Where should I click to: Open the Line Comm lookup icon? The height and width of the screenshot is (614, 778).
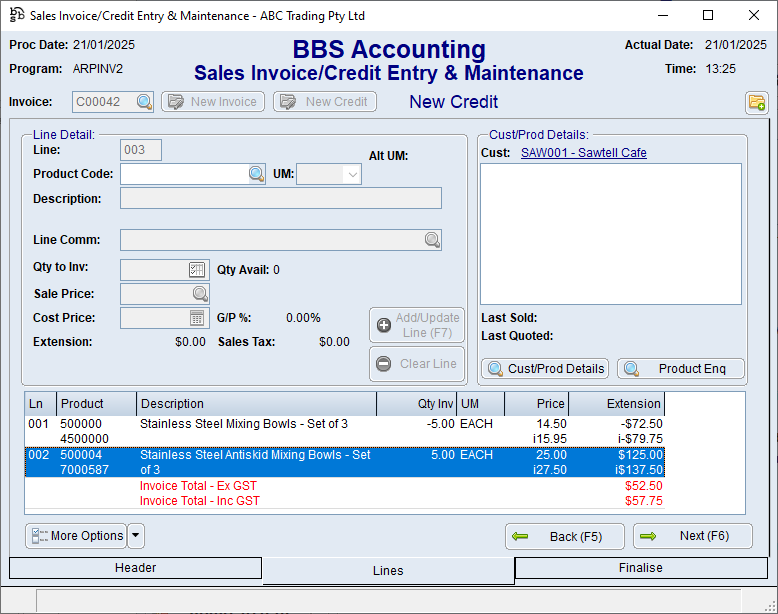tap(431, 240)
